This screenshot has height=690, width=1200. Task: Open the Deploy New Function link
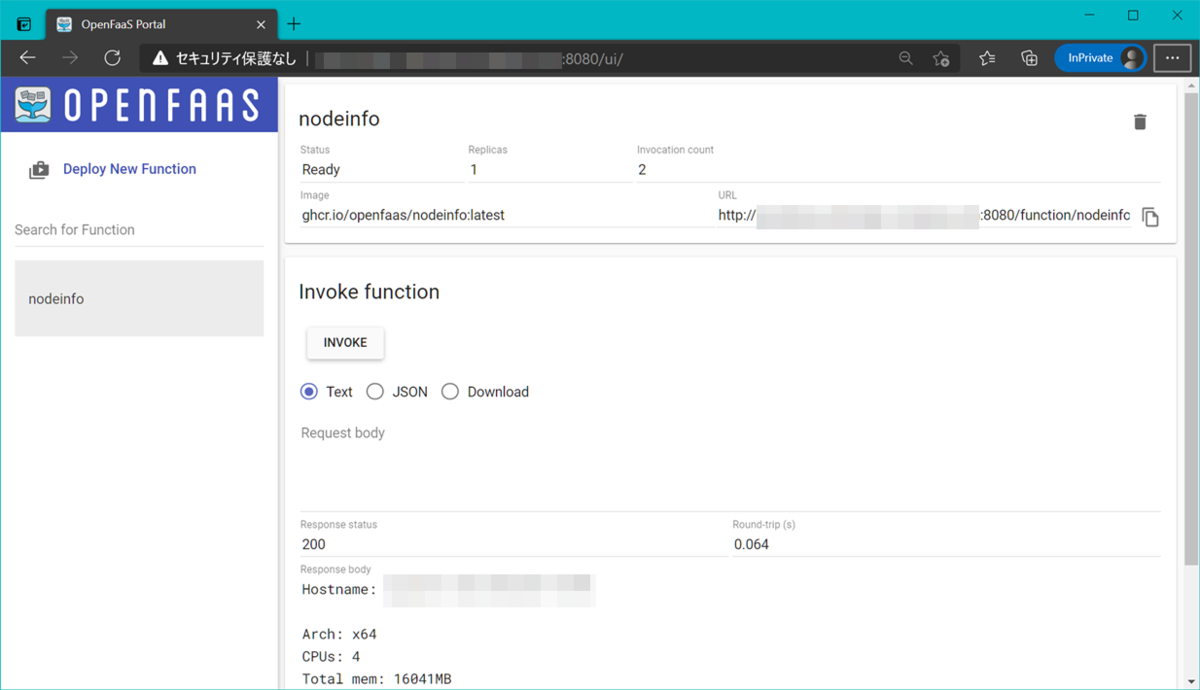click(x=130, y=169)
